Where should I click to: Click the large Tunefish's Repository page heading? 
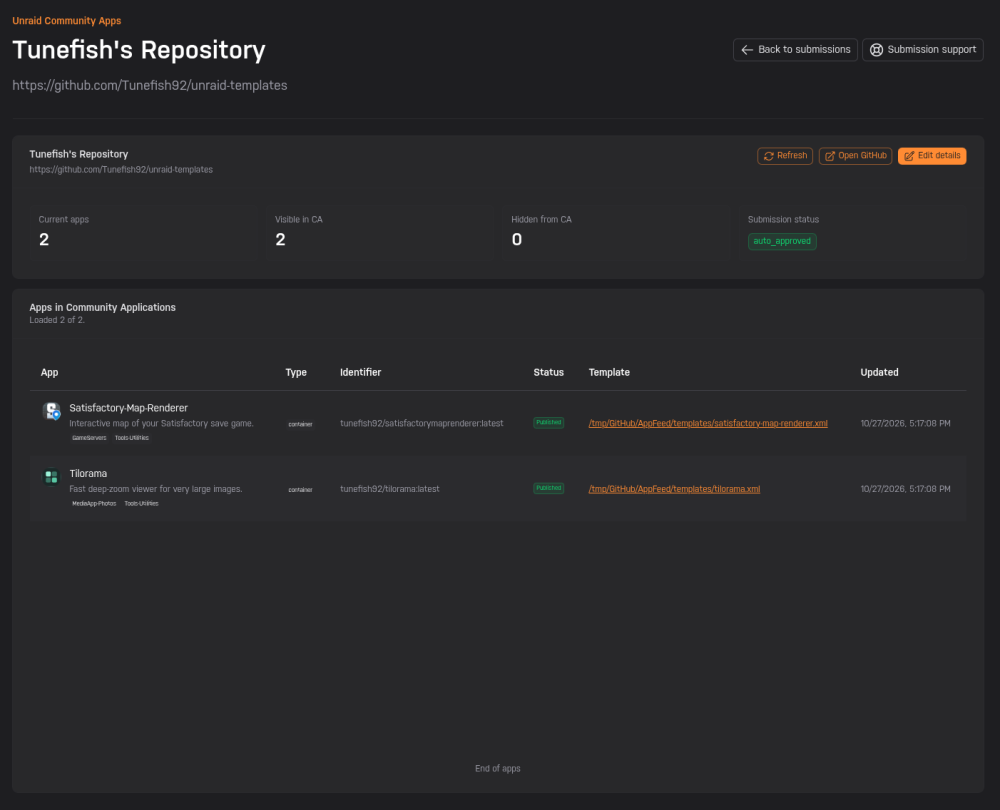[138, 50]
